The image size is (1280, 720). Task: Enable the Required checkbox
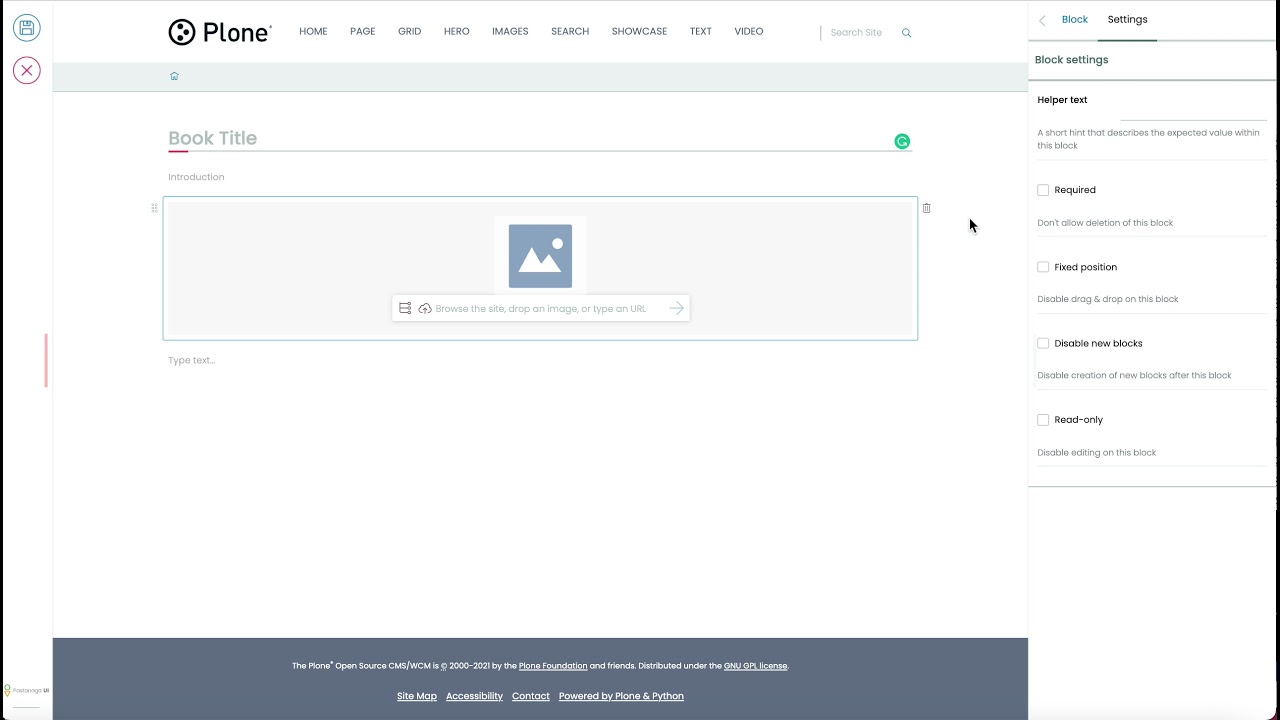point(1043,190)
